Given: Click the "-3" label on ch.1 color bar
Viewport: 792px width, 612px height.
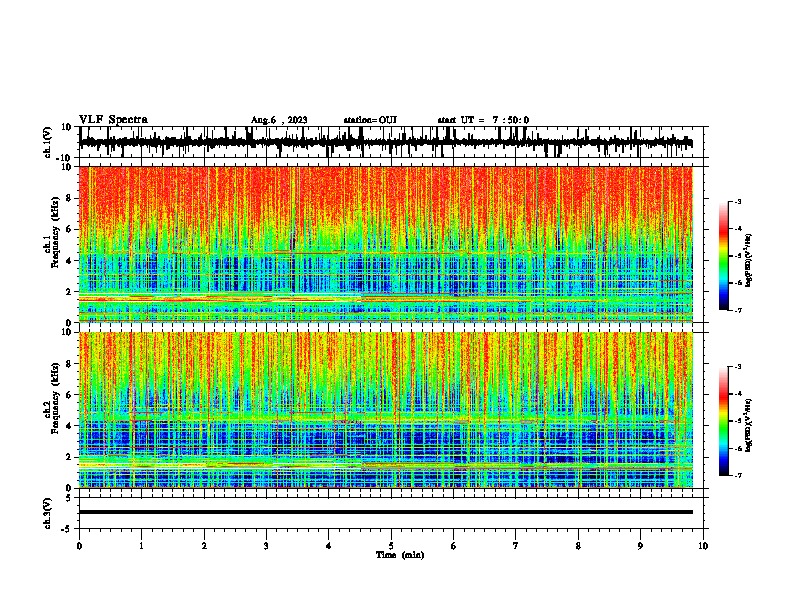Looking at the screenshot, I should [x=738, y=201].
